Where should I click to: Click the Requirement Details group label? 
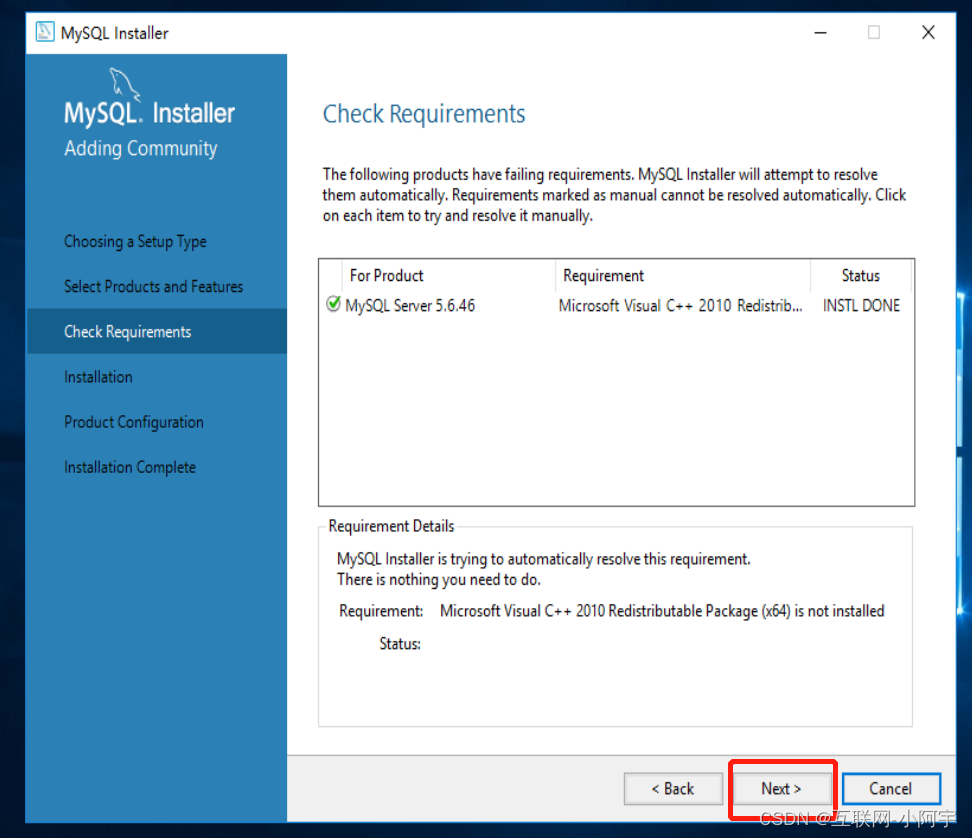click(391, 526)
